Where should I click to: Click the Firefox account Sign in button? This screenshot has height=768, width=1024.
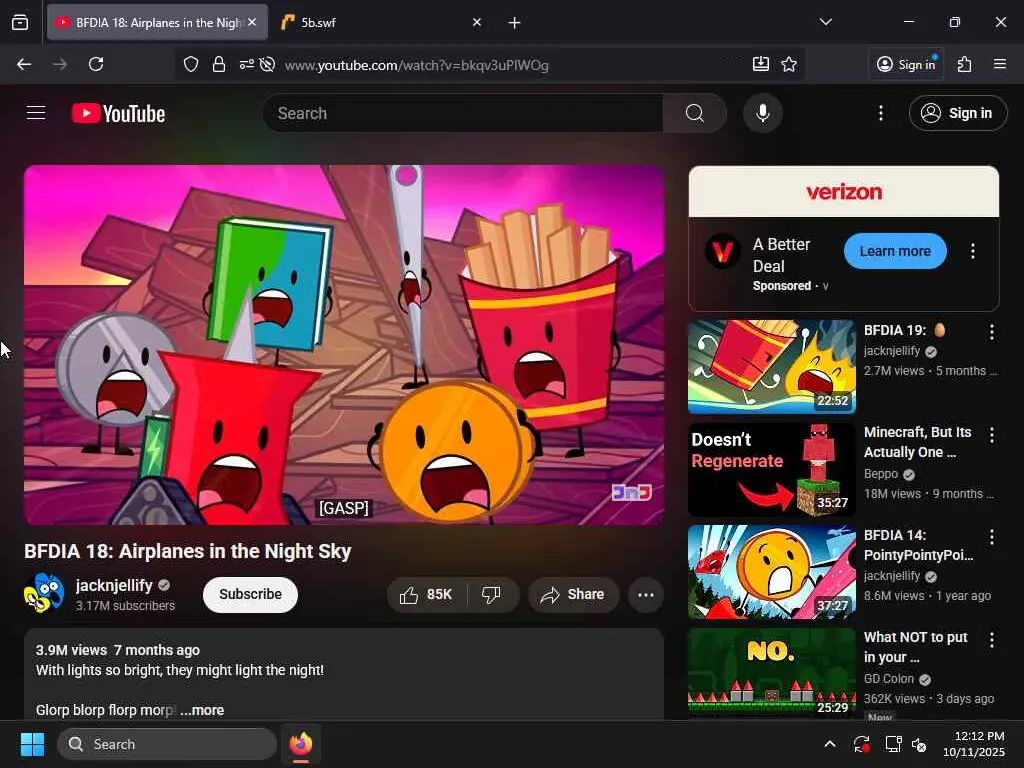tap(906, 64)
